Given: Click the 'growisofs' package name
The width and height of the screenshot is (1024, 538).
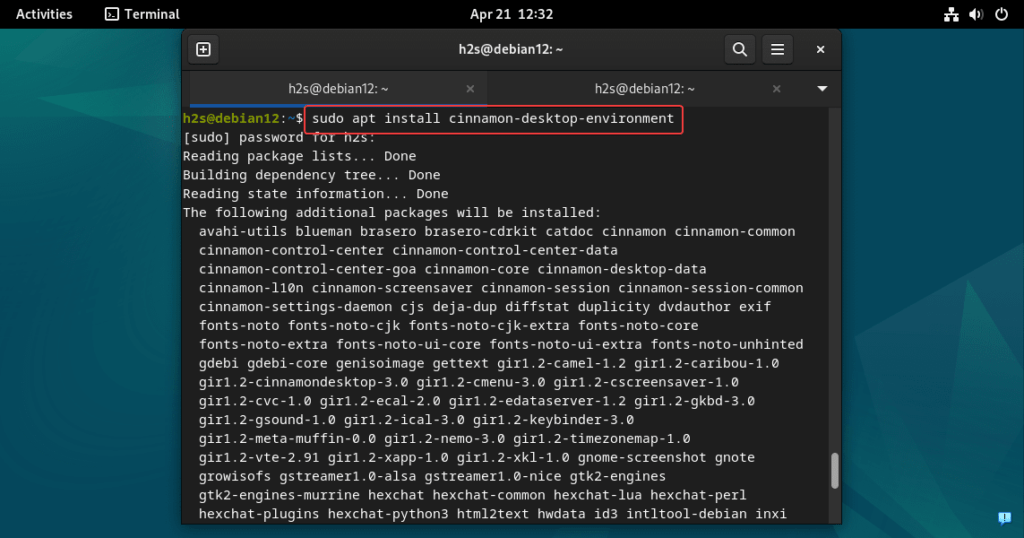Looking at the screenshot, I should click(235, 477).
